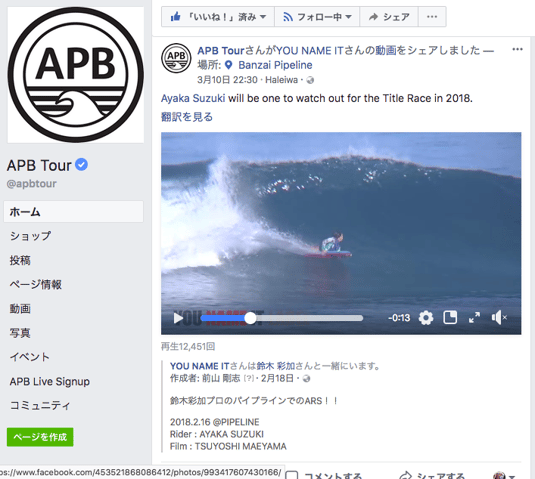The height and width of the screenshot is (479, 535).
Task: Open video settings gear
Action: point(426,318)
